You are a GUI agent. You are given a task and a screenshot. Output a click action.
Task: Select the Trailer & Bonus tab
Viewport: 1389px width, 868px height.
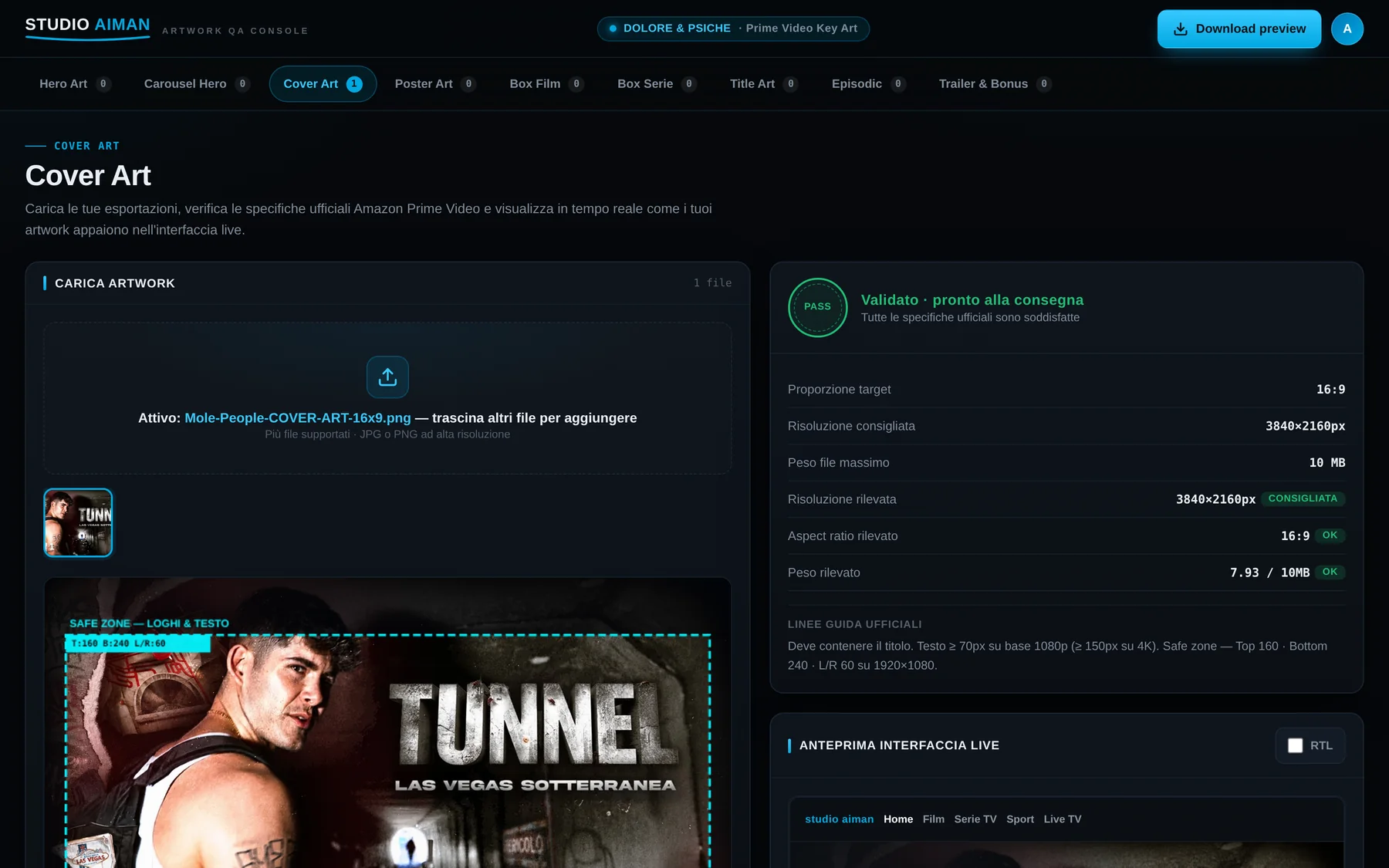tap(995, 84)
